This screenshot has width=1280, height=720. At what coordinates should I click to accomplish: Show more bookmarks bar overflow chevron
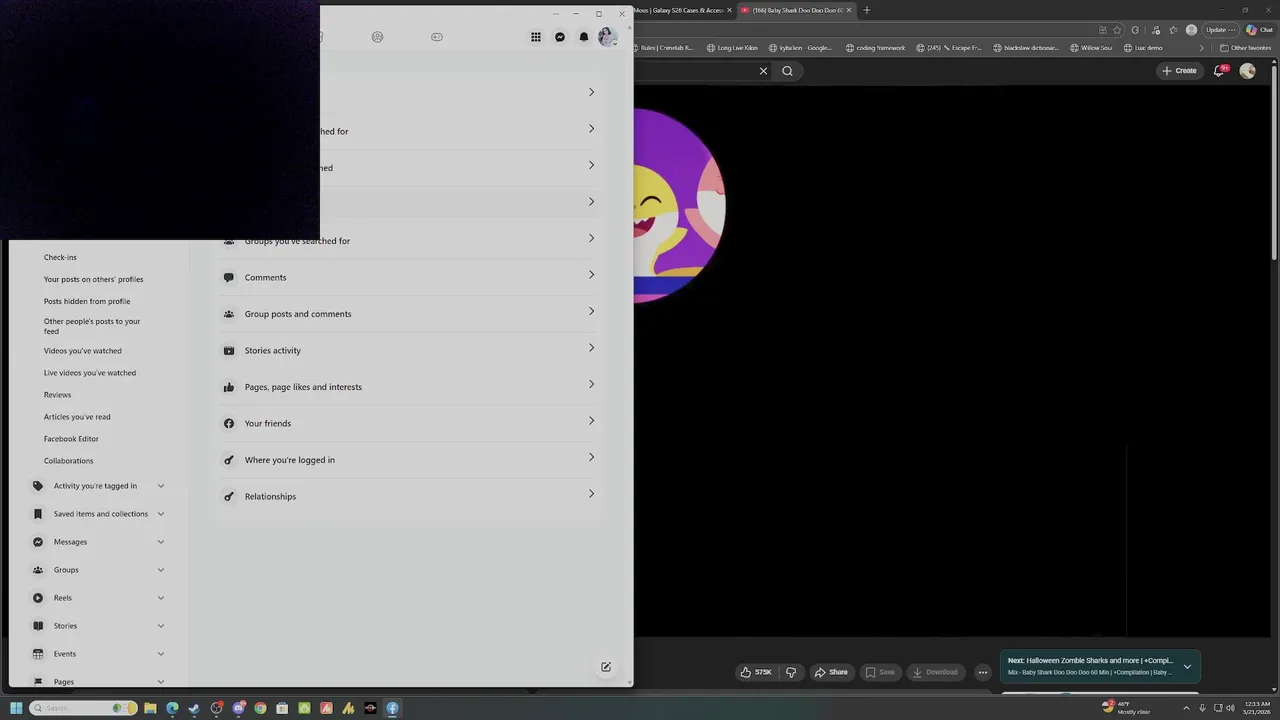click(x=1202, y=48)
